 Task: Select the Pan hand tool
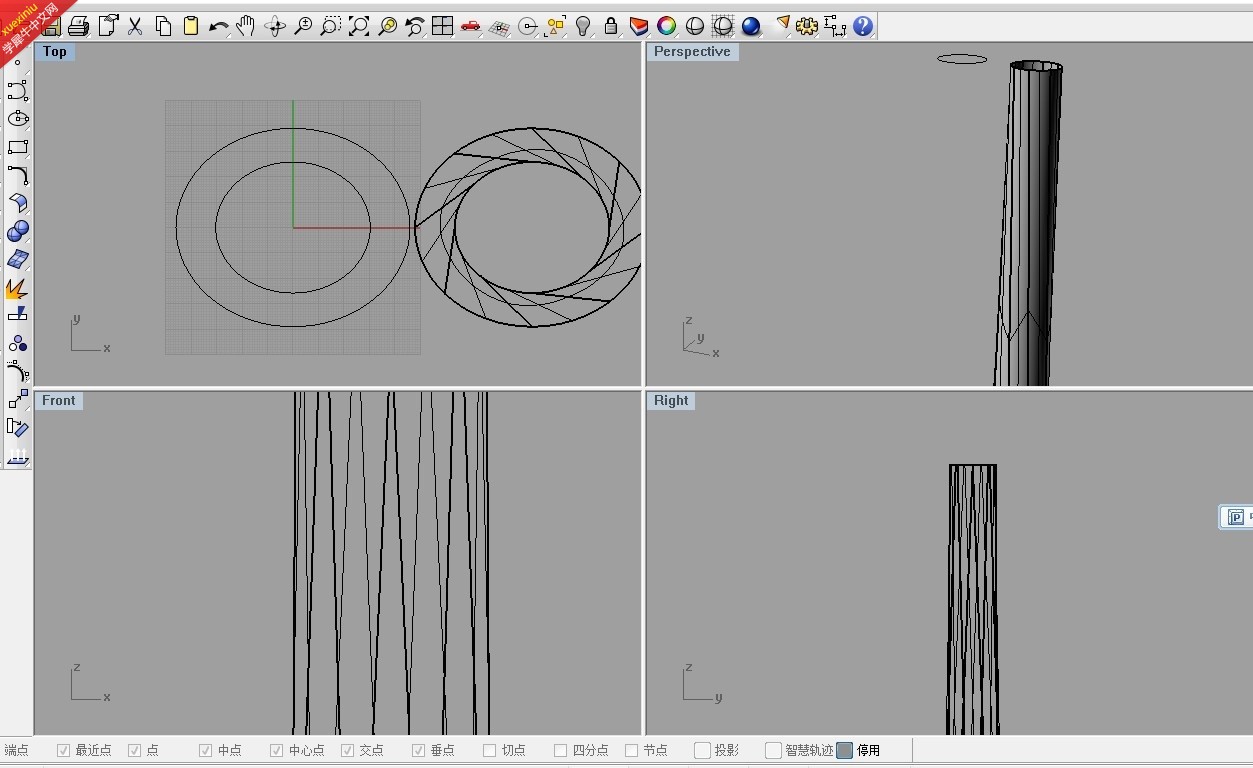click(246, 27)
